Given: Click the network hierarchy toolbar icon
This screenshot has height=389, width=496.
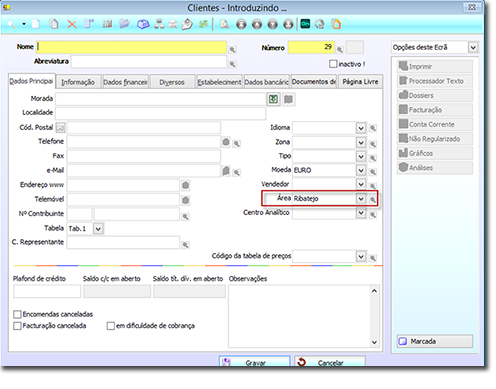Looking at the screenshot, I should click(159, 24).
